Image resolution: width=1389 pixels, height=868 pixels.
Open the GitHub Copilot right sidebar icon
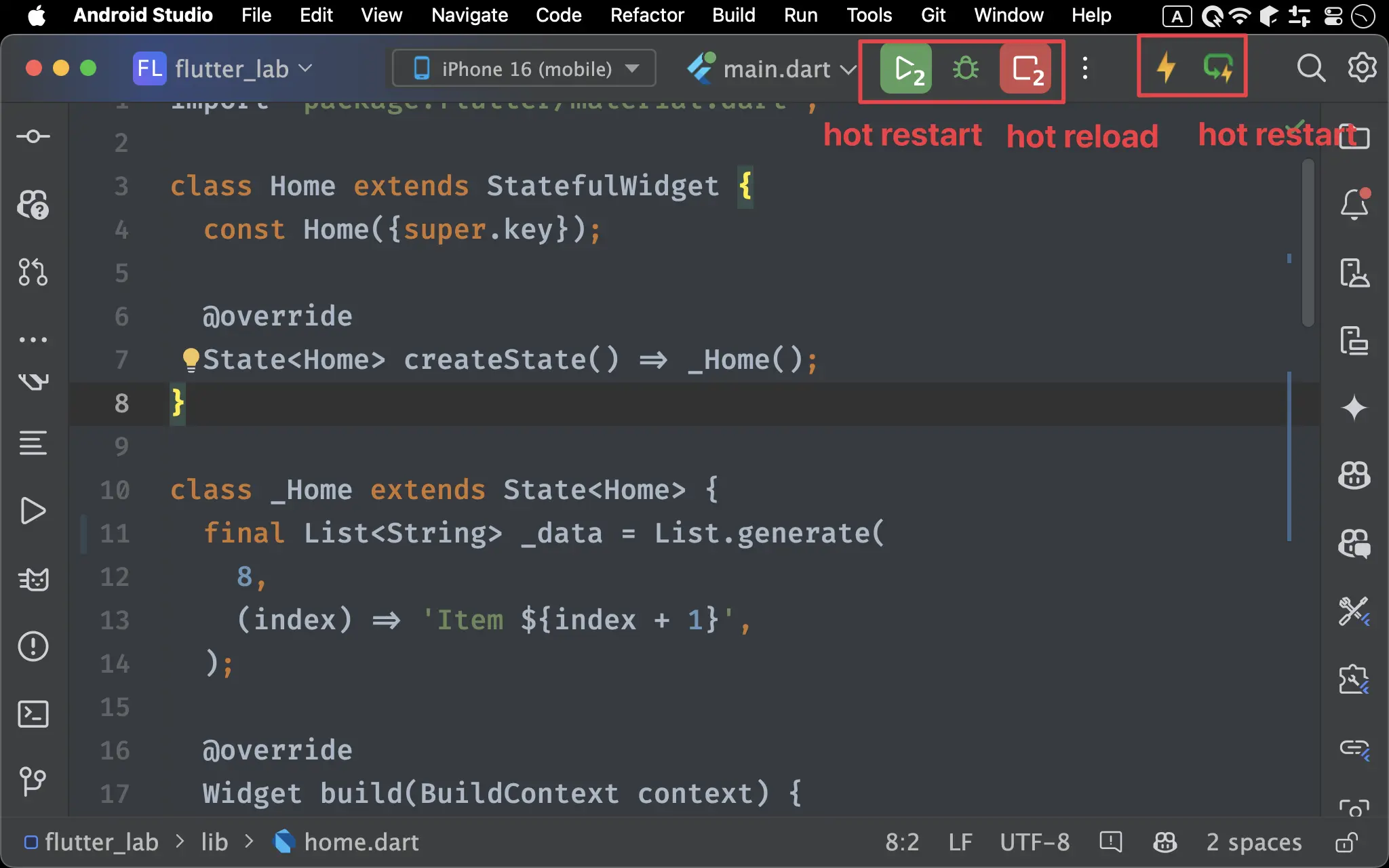tap(1354, 475)
